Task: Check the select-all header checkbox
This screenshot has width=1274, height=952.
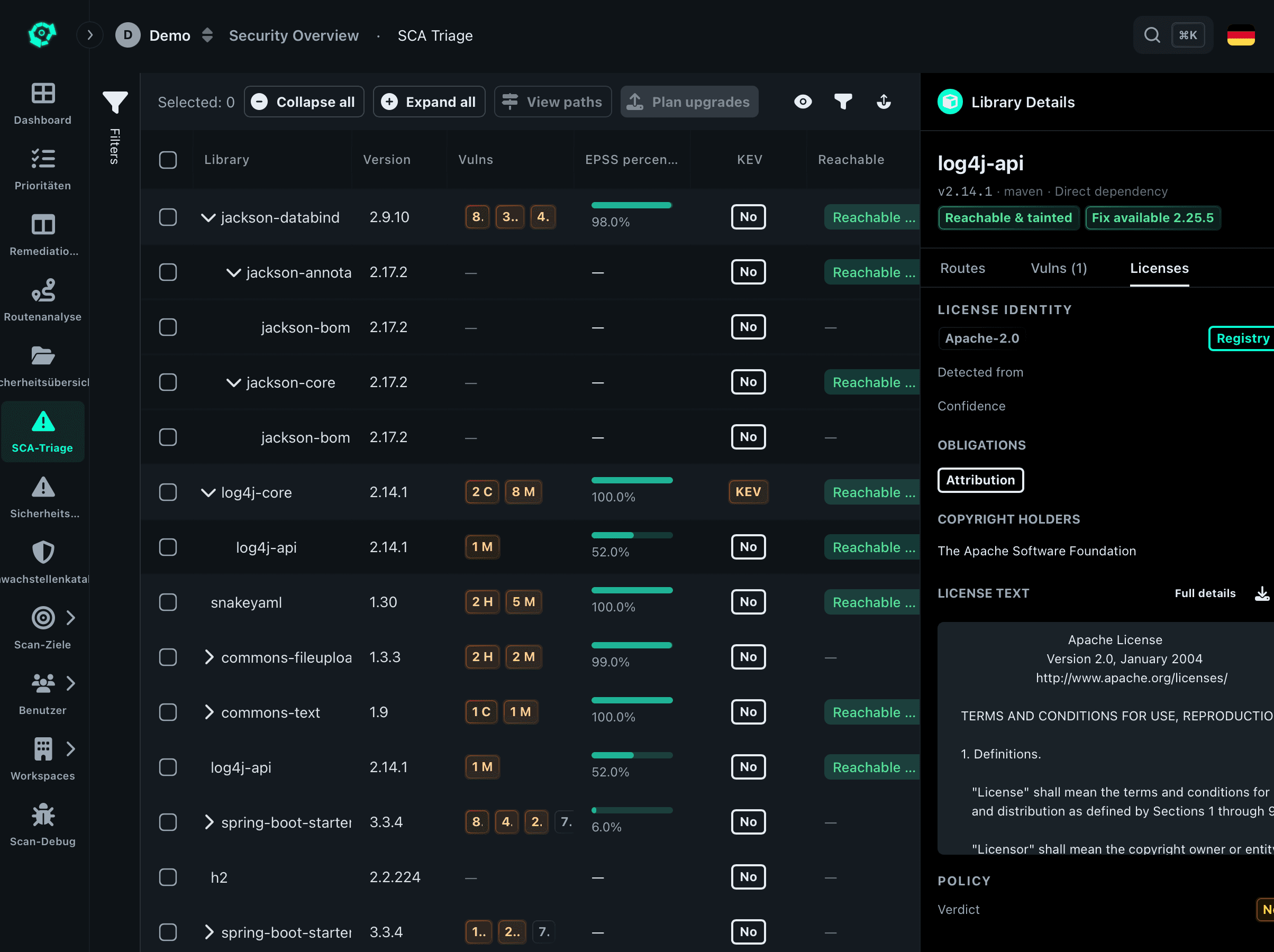Action: click(168, 160)
